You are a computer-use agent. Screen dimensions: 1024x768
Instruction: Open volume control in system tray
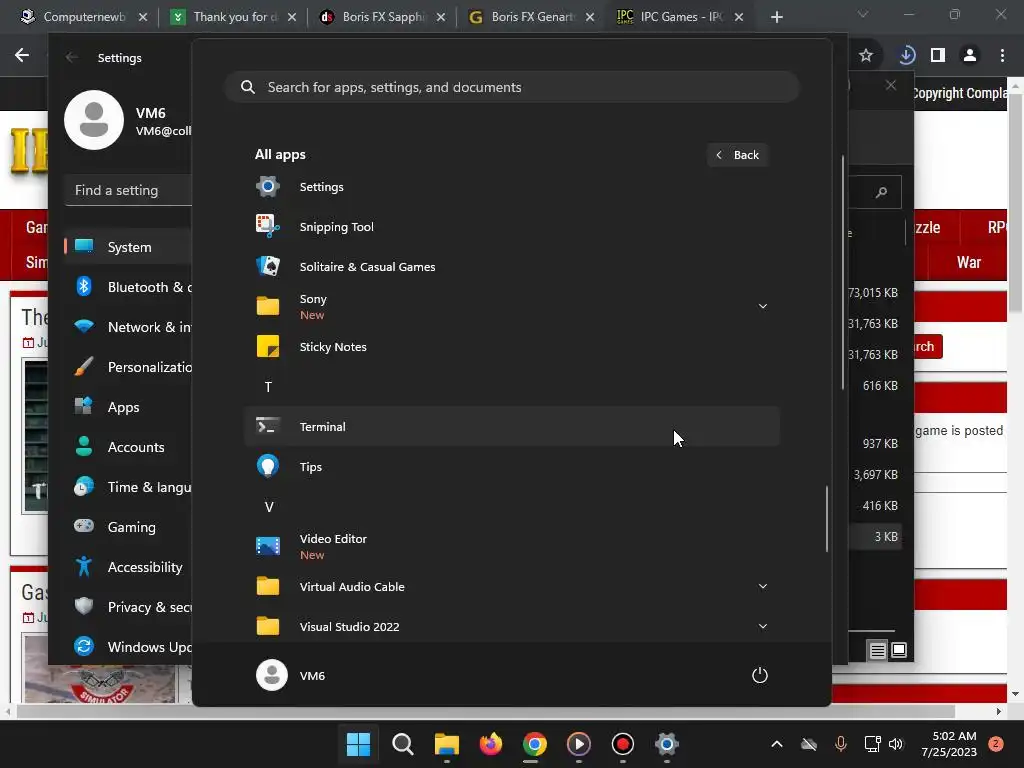click(x=896, y=744)
